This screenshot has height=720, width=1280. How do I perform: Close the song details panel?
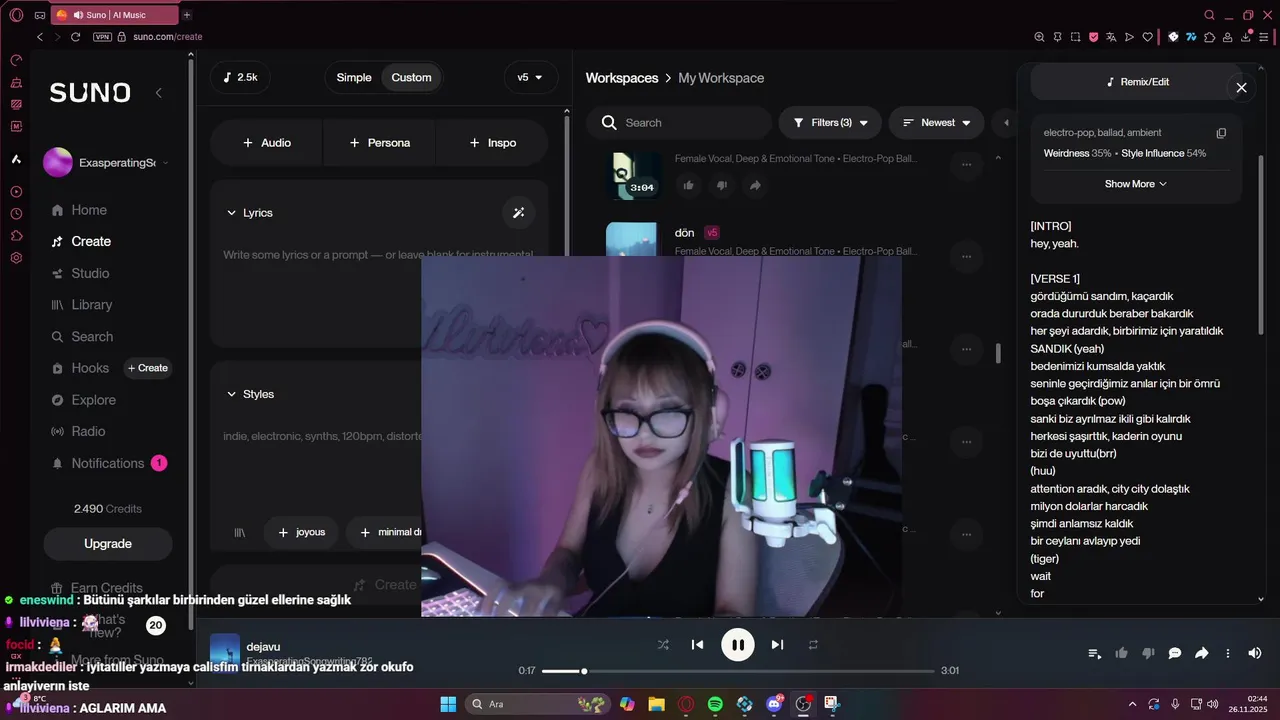[1241, 88]
